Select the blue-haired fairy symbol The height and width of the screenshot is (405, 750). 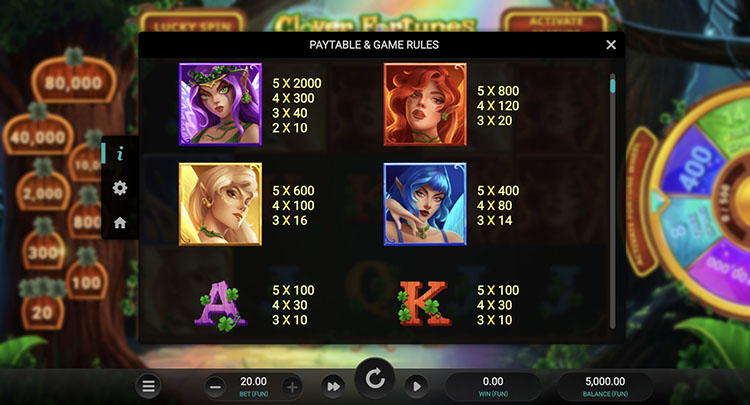click(x=425, y=204)
